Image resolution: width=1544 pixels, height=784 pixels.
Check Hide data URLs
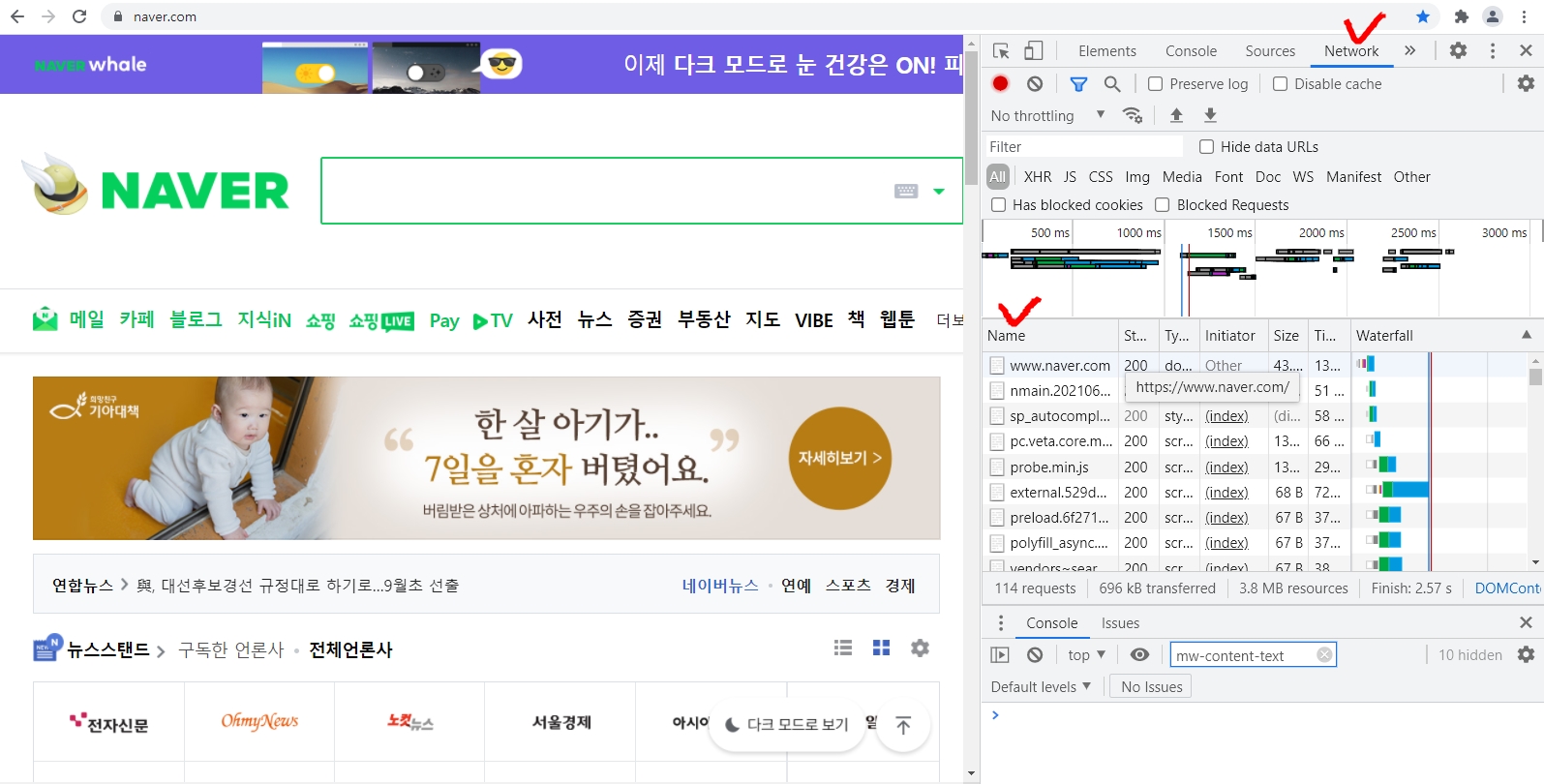click(x=1206, y=147)
